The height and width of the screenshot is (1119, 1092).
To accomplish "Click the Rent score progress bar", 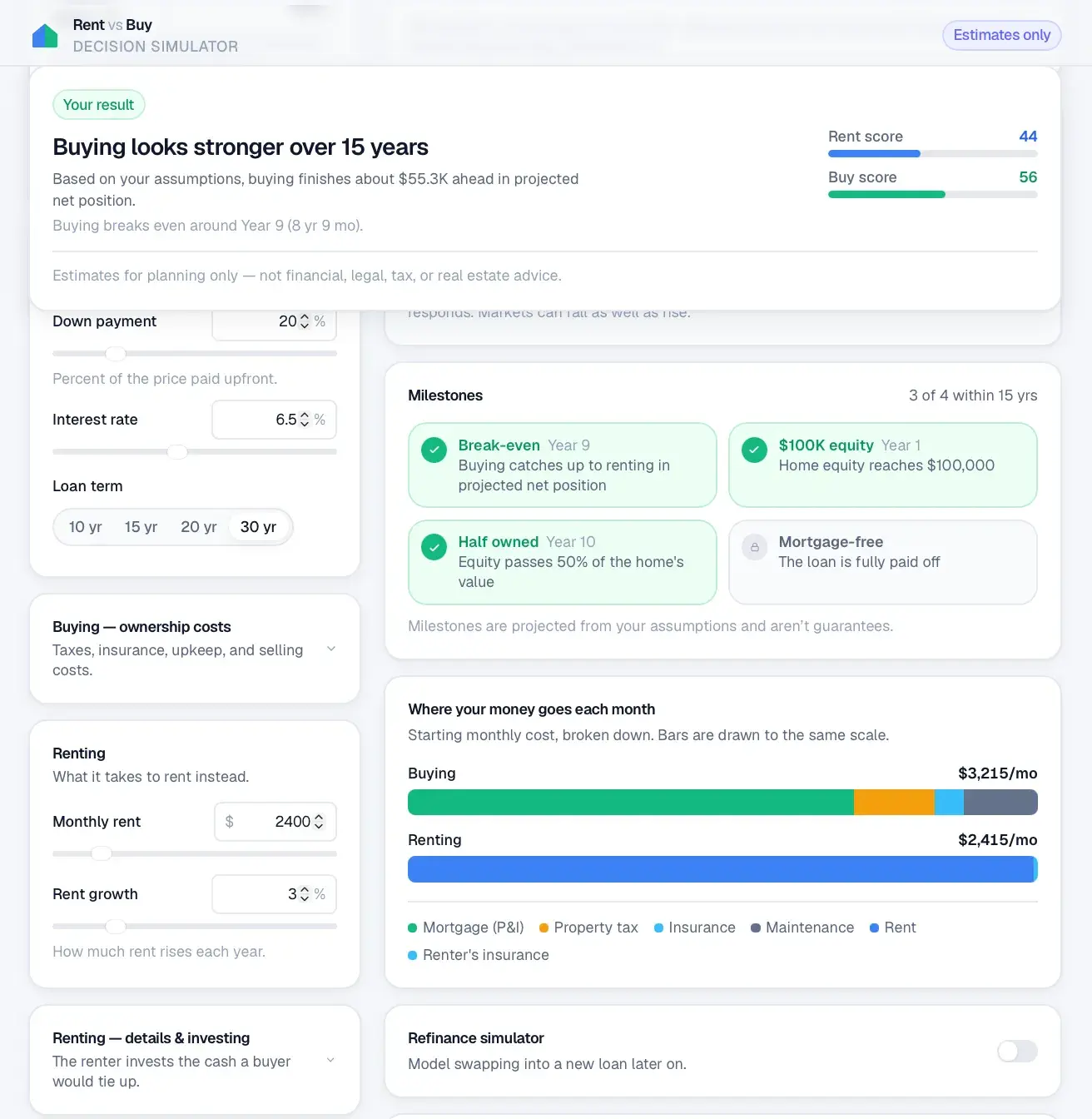I will [x=933, y=154].
